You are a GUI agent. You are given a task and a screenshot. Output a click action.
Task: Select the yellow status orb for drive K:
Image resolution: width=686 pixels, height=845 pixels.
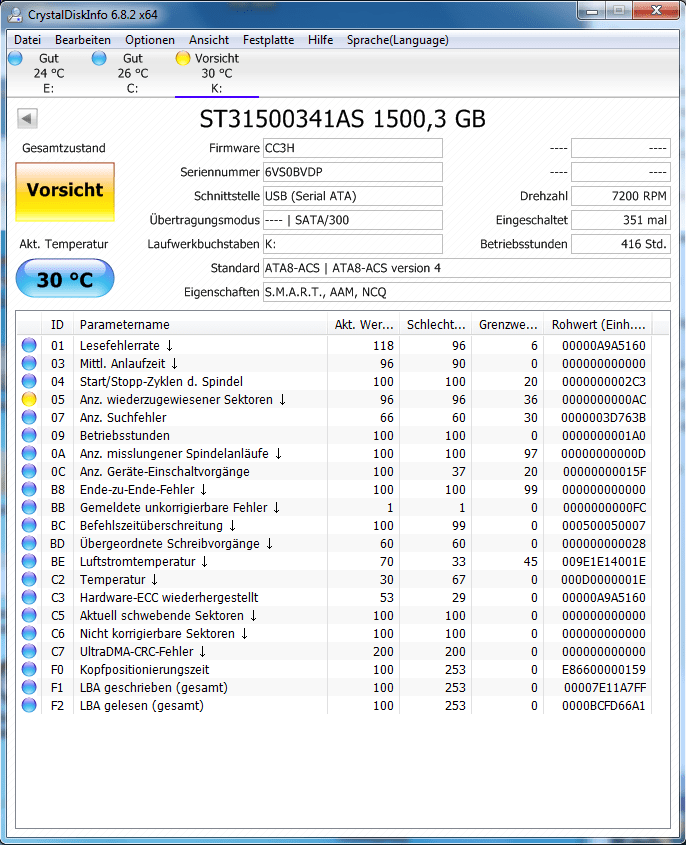pos(183,58)
